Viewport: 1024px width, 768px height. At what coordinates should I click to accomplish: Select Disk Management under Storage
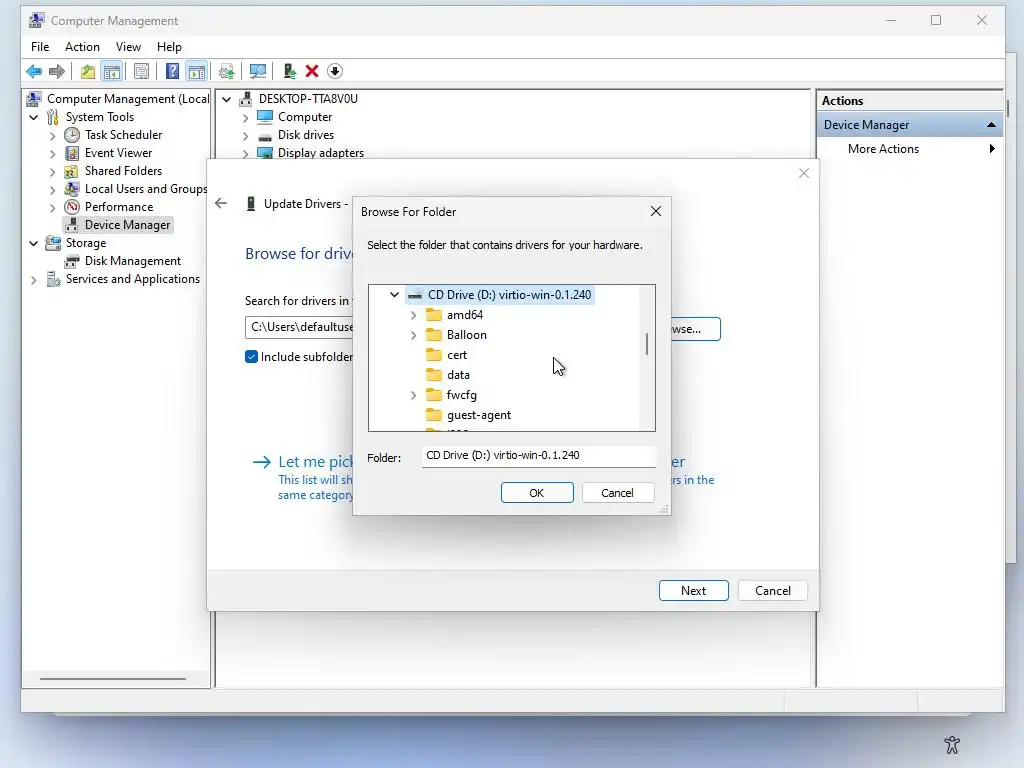click(x=133, y=261)
